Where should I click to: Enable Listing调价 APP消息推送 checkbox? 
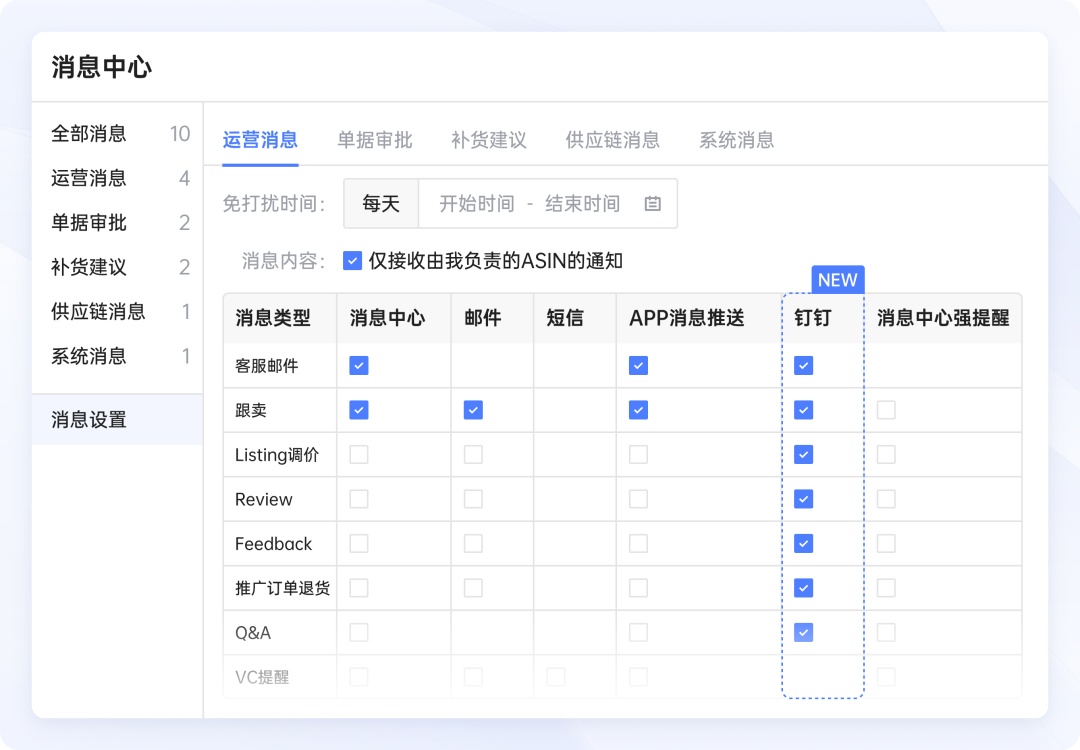tap(638, 455)
